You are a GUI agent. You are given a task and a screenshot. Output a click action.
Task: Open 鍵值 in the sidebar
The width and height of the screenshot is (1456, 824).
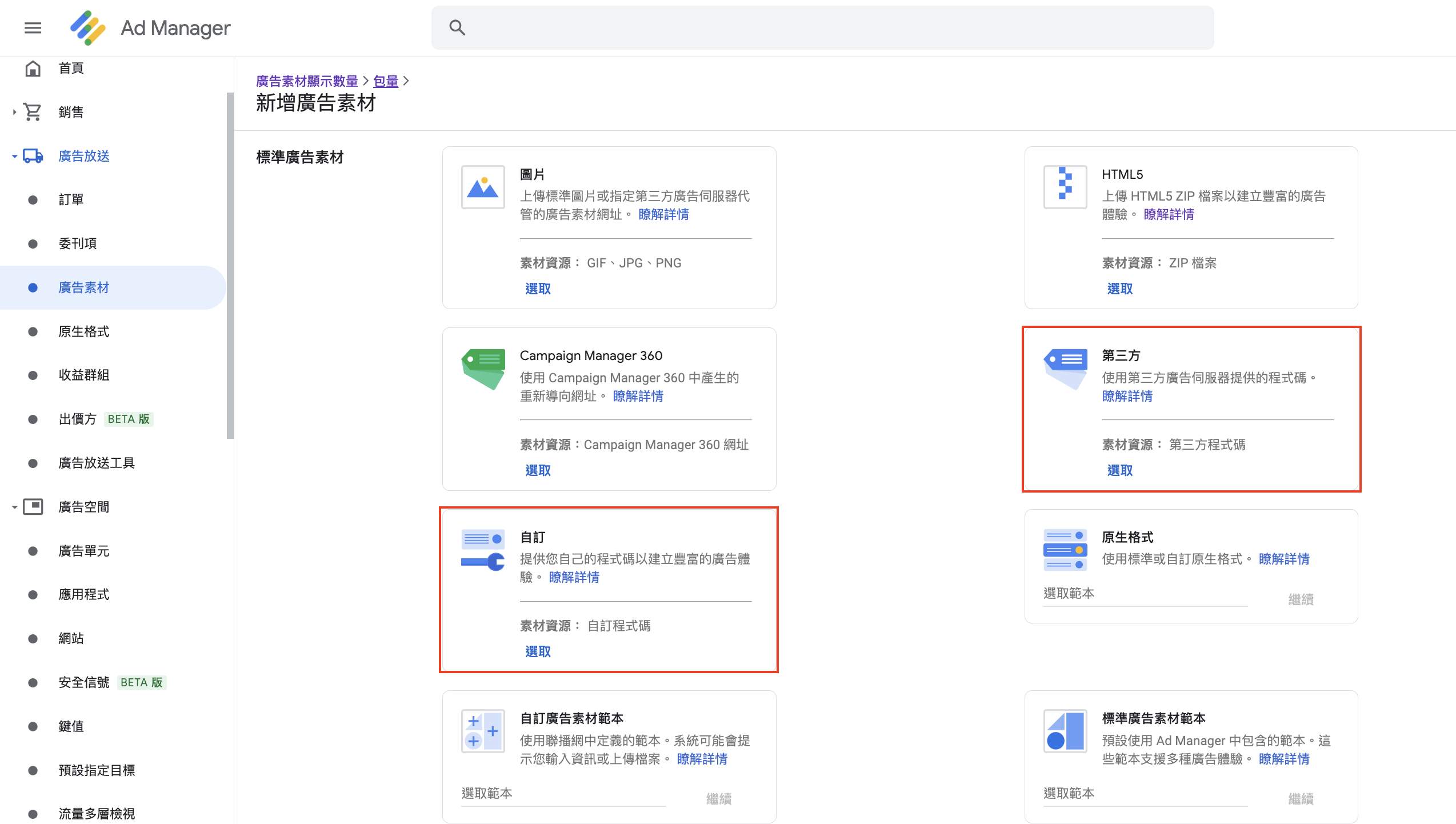(x=113, y=726)
